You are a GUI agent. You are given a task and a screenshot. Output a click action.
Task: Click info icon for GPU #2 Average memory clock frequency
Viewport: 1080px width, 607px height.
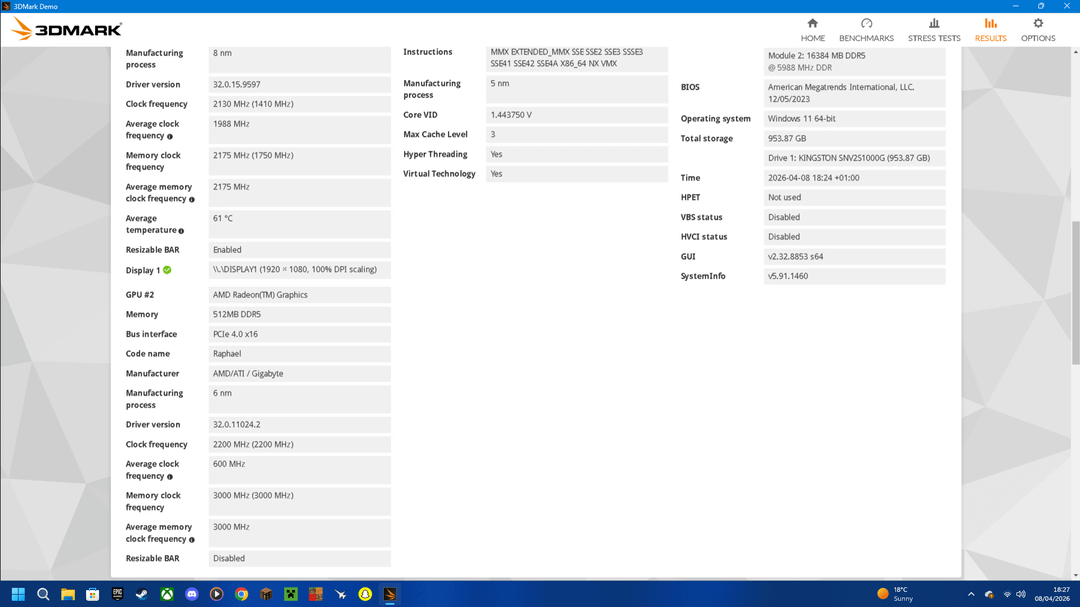point(192,539)
